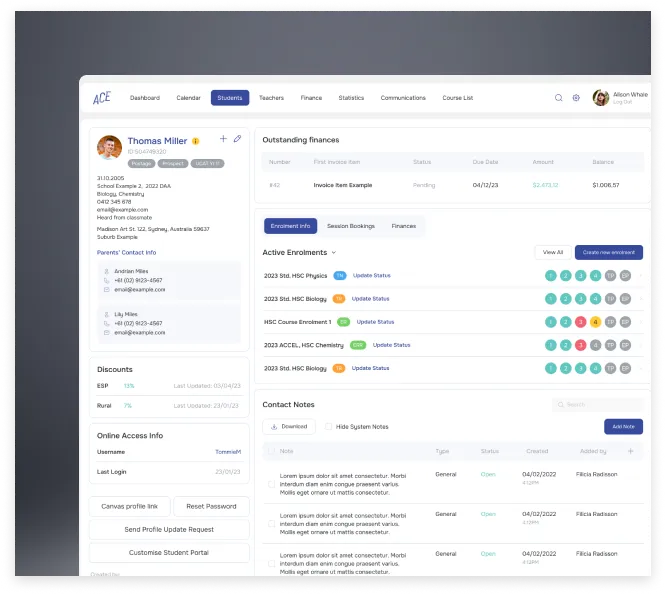Image resolution: width=666 pixels, height=595 pixels.
Task: Open settings gear icon near user avatar
Action: [576, 98]
